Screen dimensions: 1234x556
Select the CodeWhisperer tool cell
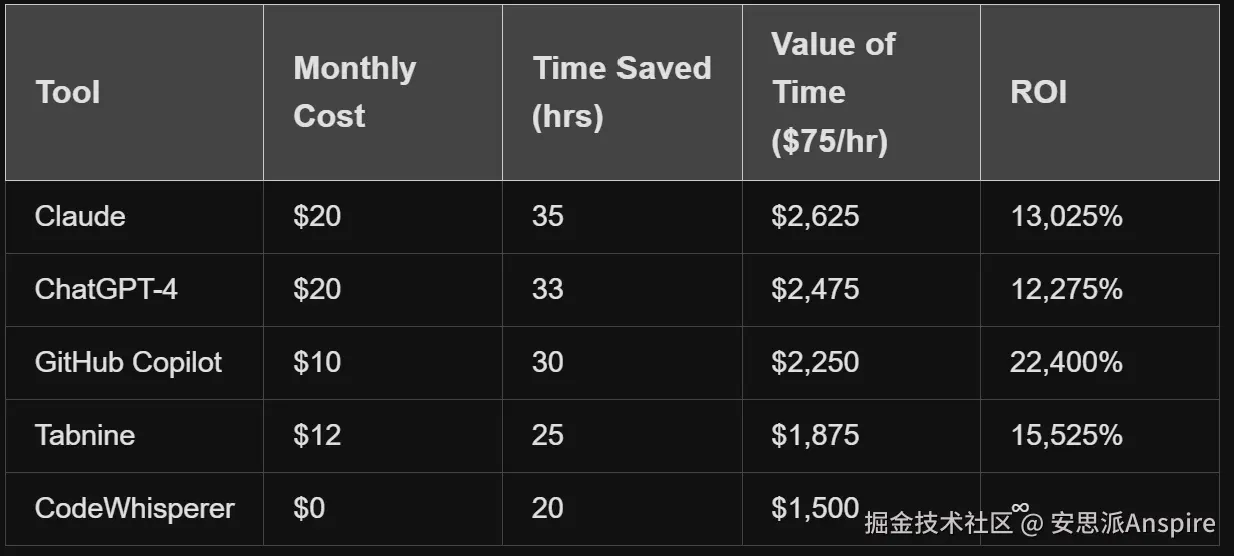[x=134, y=508]
